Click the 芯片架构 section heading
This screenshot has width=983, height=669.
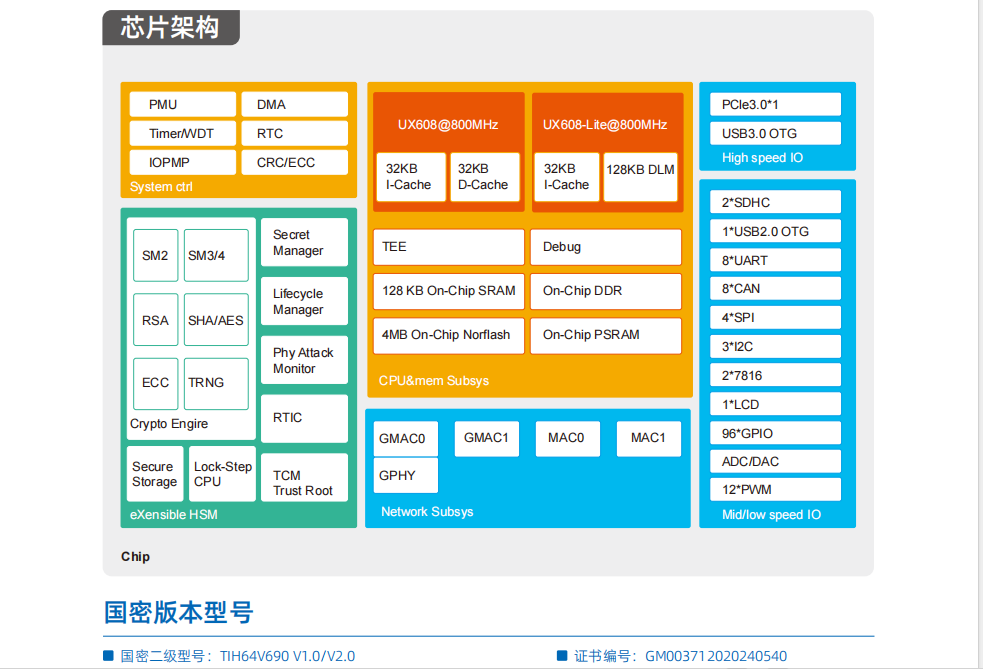[170, 28]
